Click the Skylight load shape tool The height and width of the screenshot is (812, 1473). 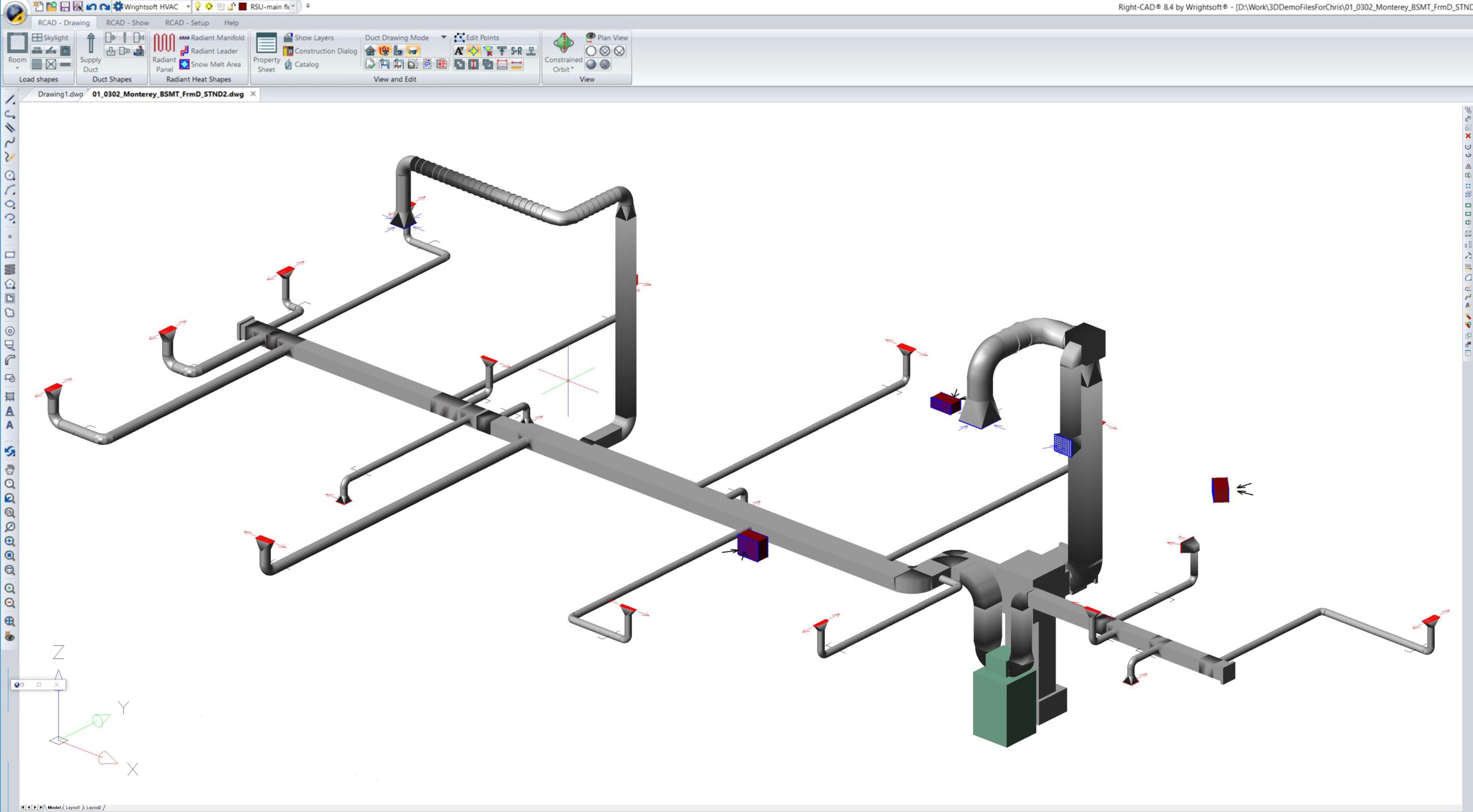pos(52,37)
